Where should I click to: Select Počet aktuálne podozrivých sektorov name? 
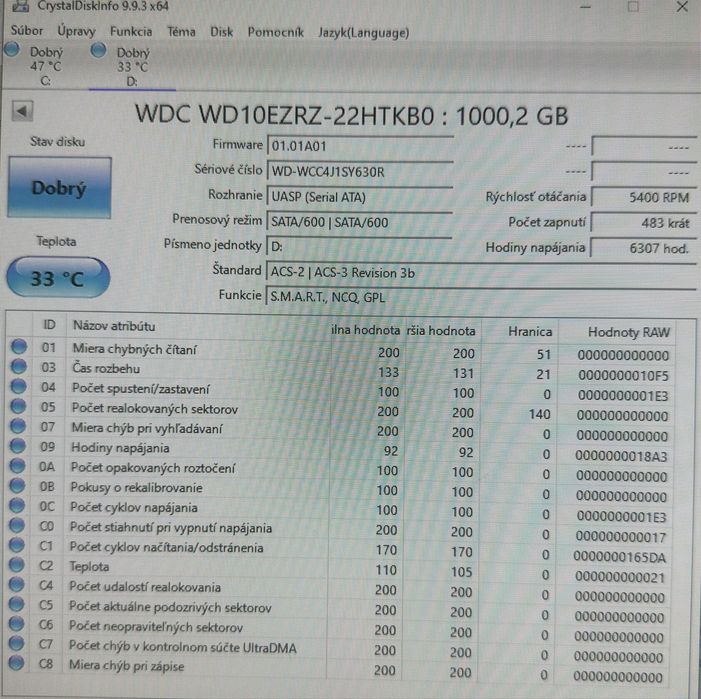[170, 607]
